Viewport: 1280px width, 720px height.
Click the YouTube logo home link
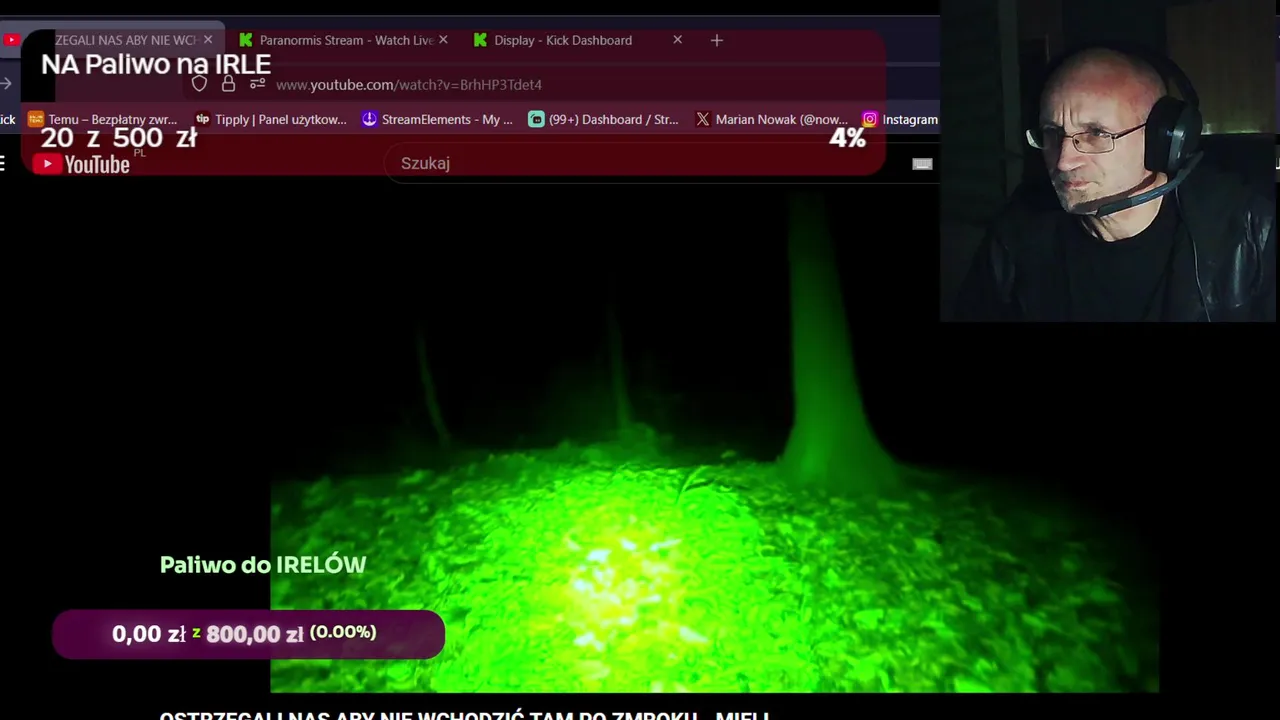click(x=81, y=164)
